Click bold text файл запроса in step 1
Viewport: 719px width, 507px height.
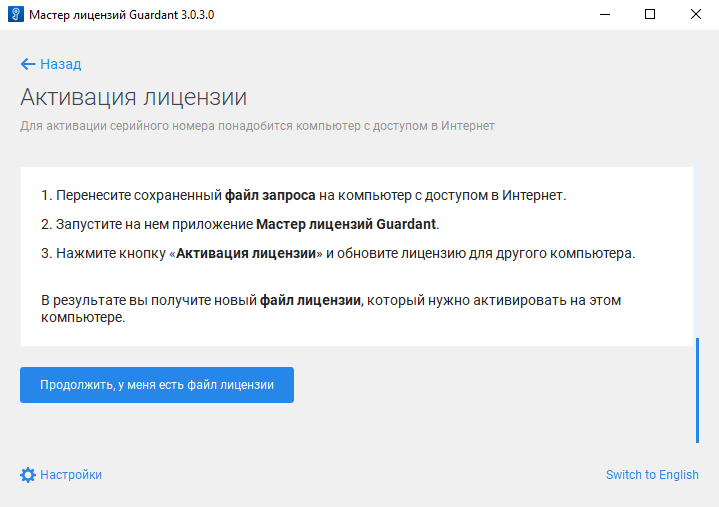pos(270,195)
